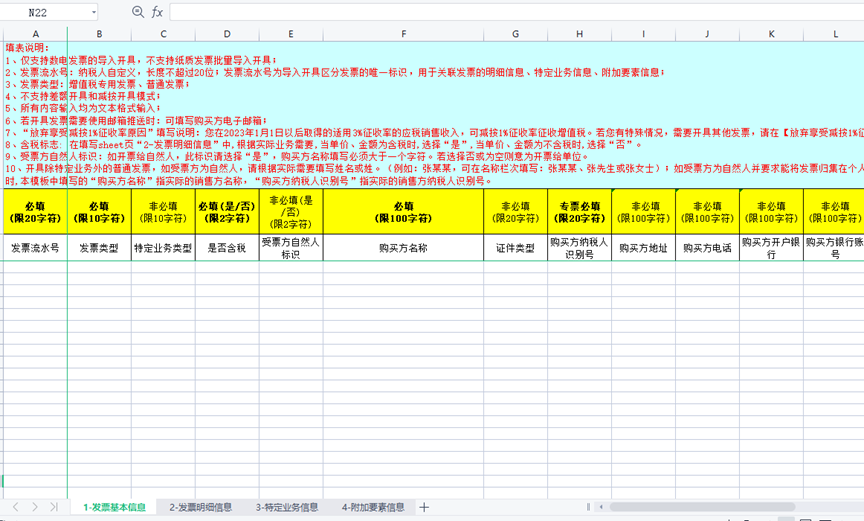The width and height of the screenshot is (864, 521).
Task: Click the 发票类型 header cell
Action: tap(99, 248)
